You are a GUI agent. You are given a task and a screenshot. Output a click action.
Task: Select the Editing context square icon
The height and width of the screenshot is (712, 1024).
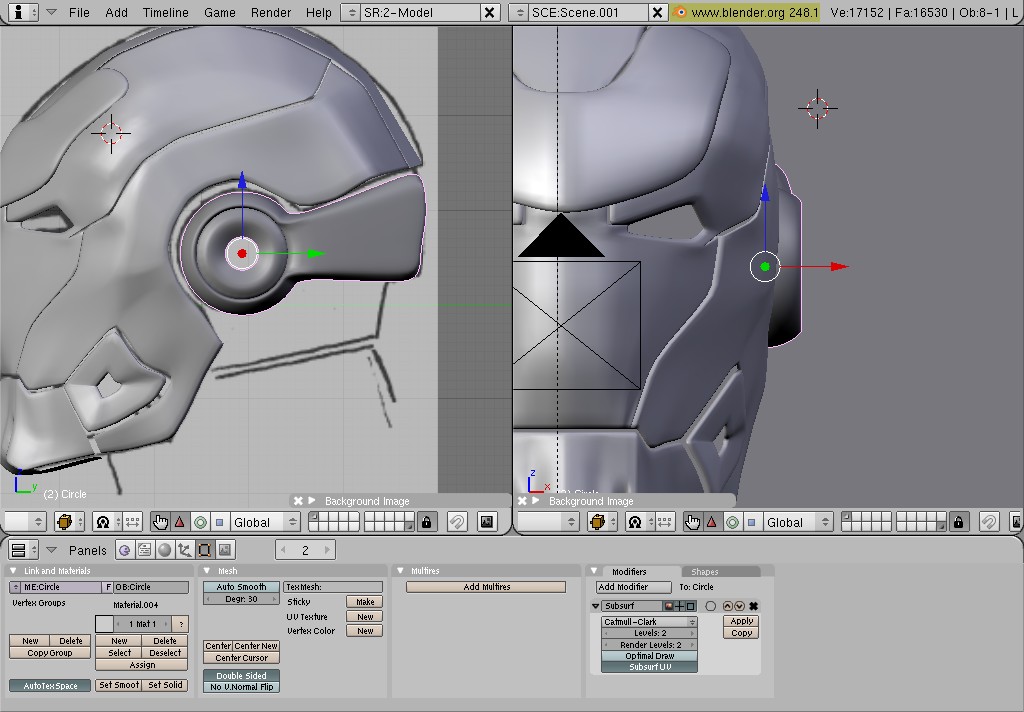(204, 550)
